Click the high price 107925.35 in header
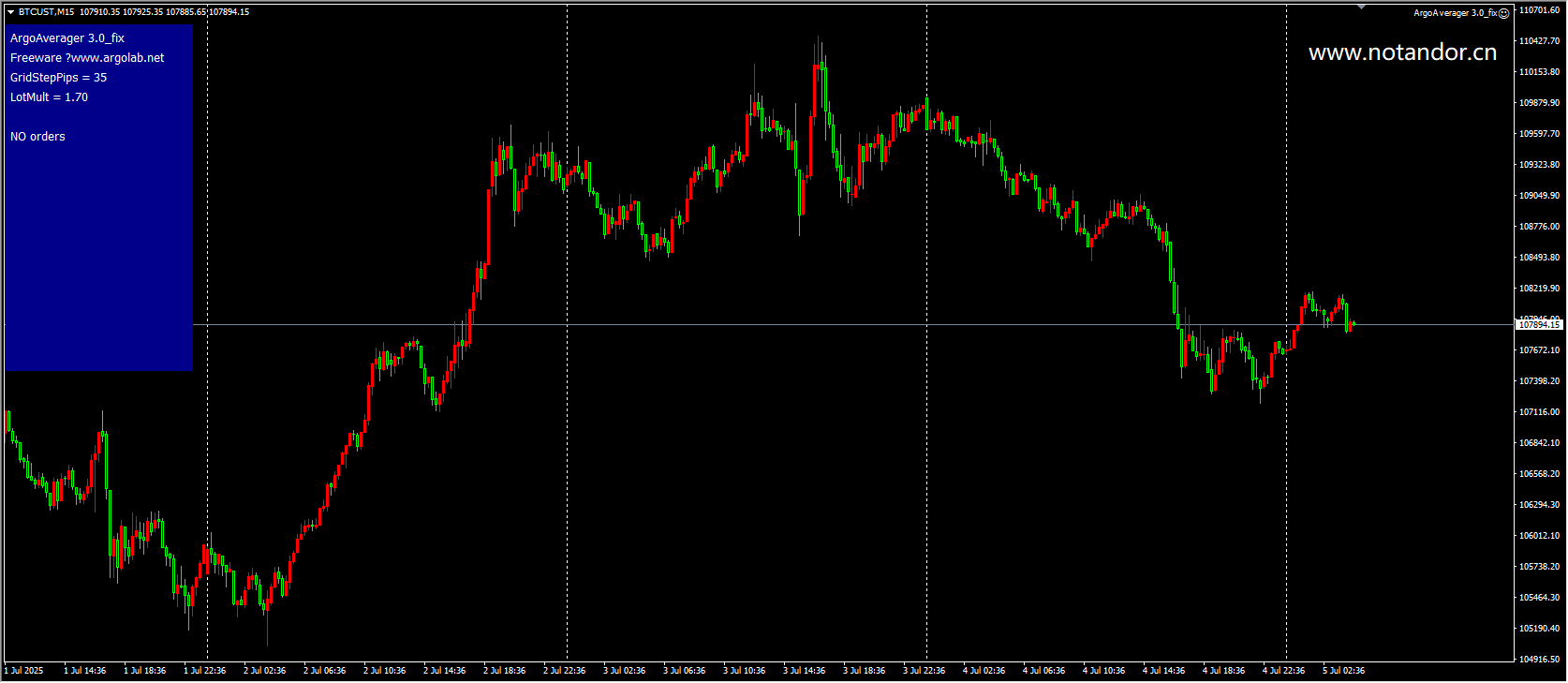The width and height of the screenshot is (1568, 683). point(142,12)
